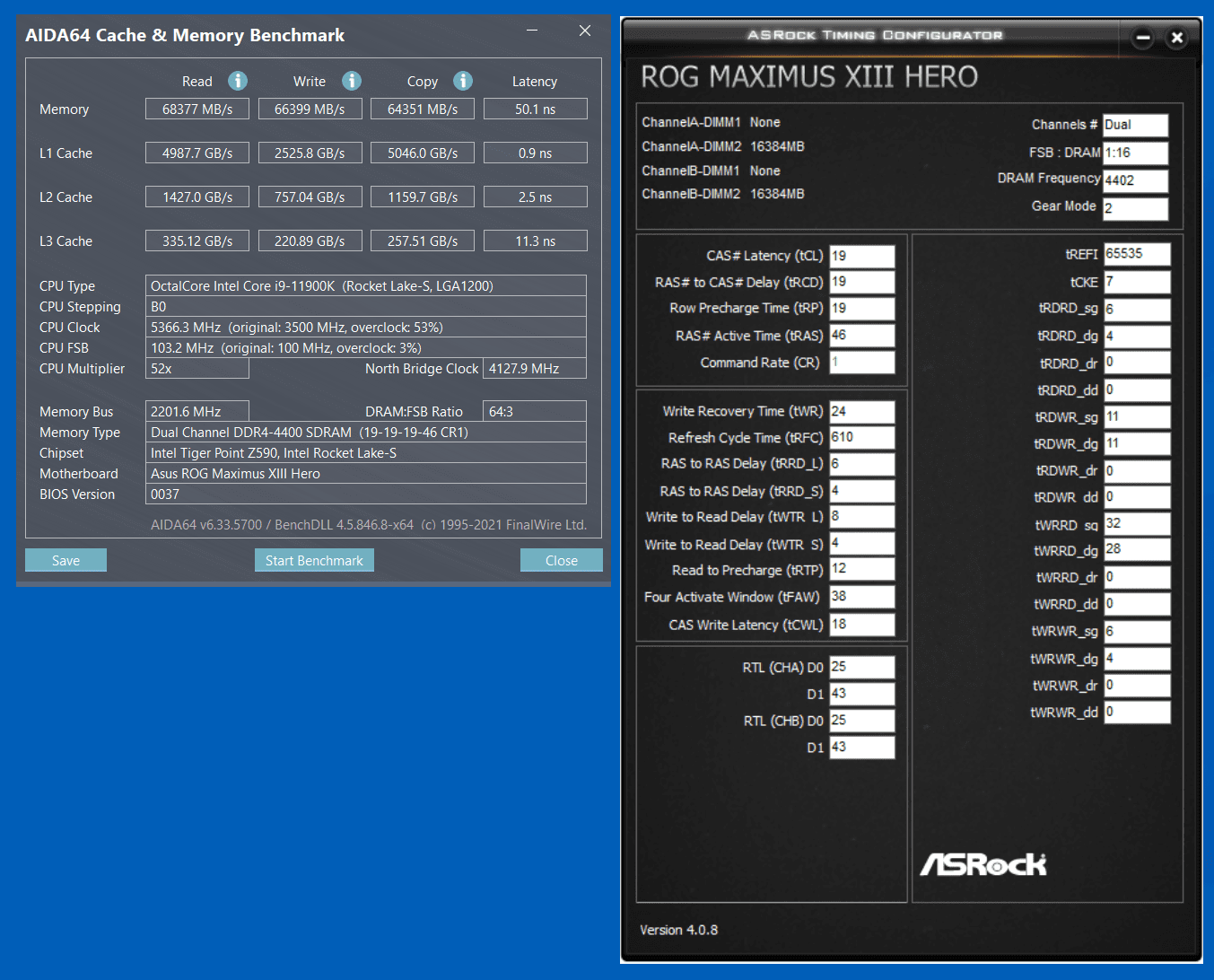The width and height of the screenshot is (1214, 980).
Task: Close the AIDA64 window with X
Action: (x=585, y=31)
